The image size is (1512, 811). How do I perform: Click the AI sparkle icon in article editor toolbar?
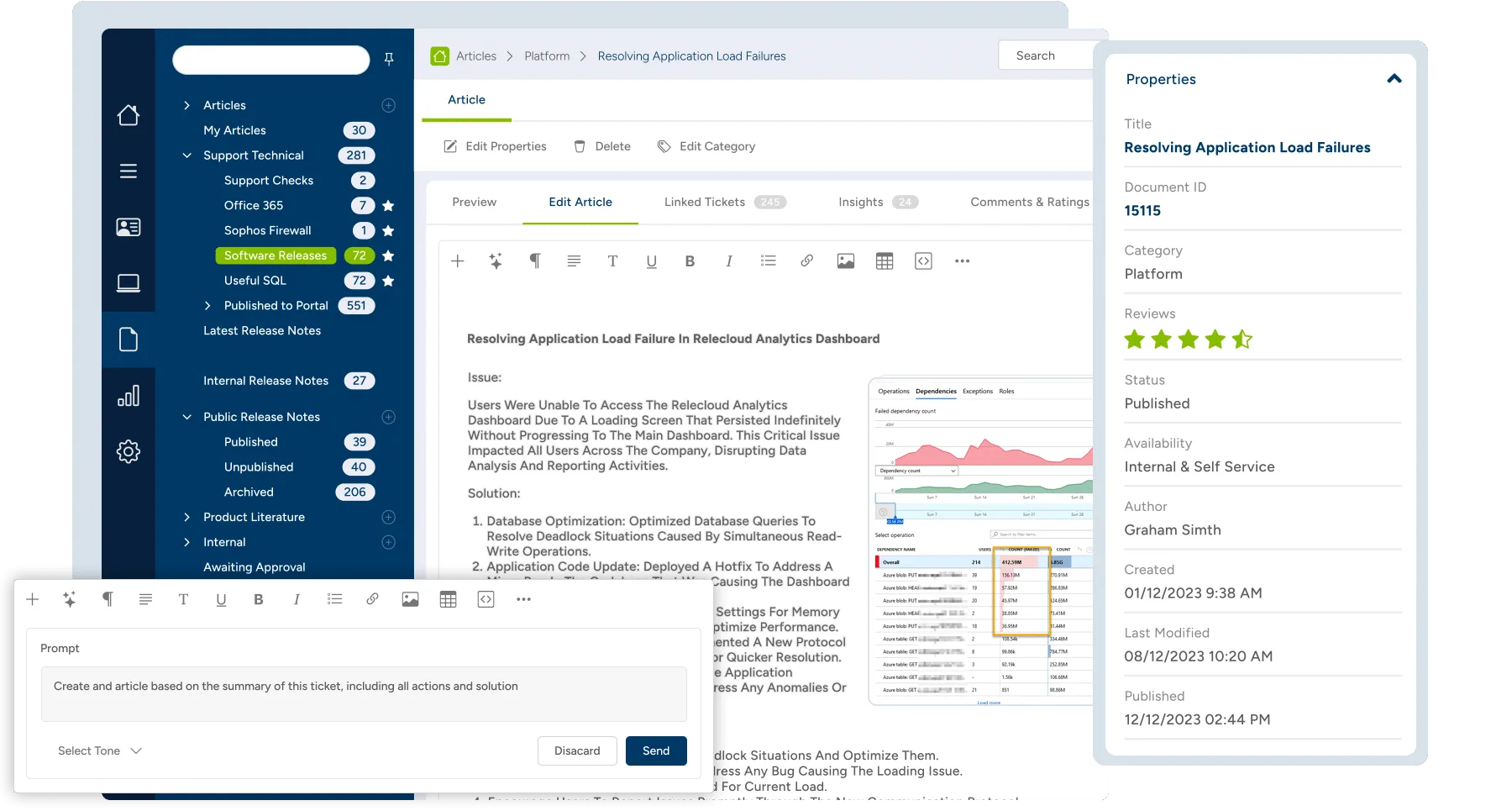pyautogui.click(x=496, y=261)
